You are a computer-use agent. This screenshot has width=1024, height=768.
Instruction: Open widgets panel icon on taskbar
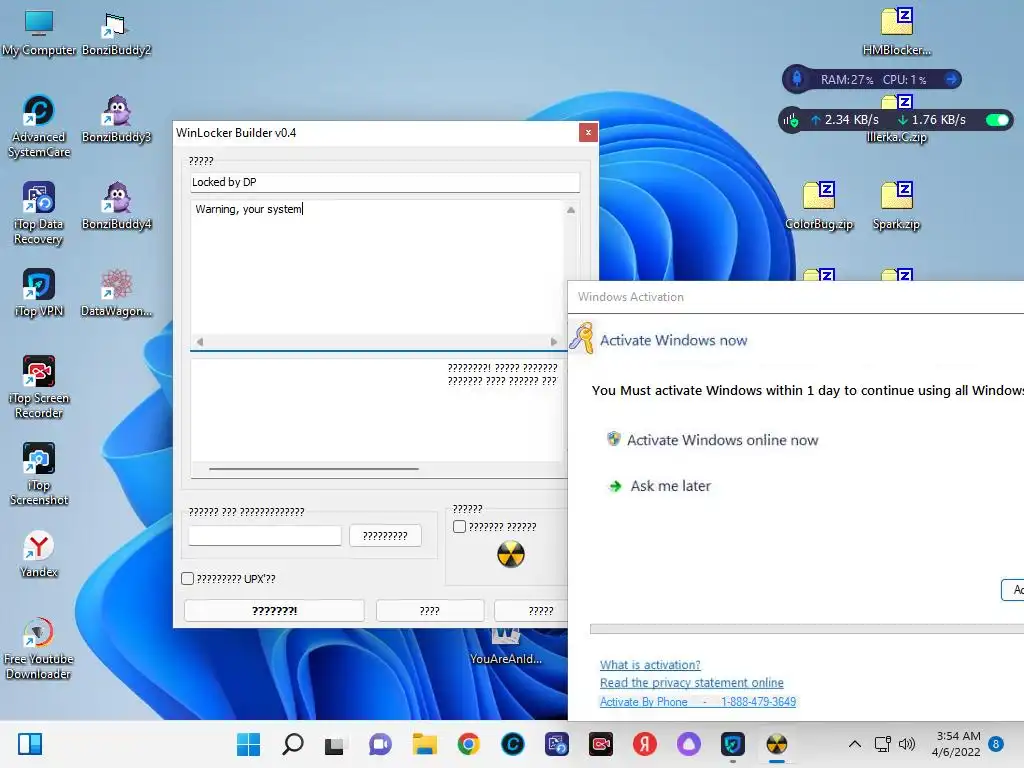(x=30, y=744)
